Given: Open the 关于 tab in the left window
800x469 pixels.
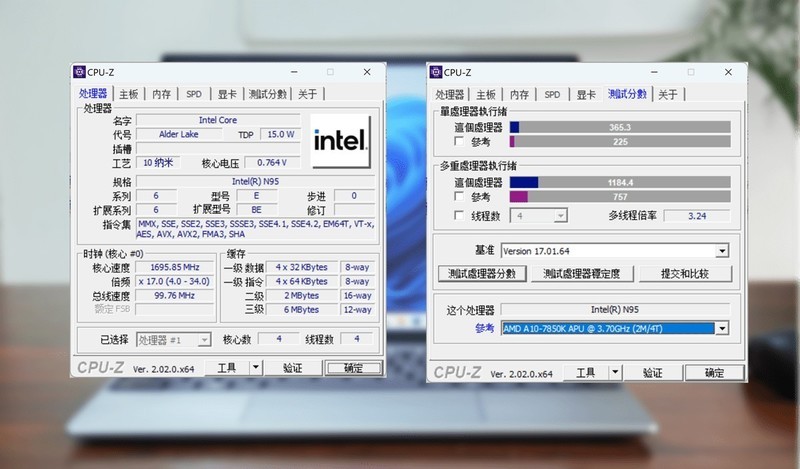Looking at the screenshot, I should click(x=308, y=94).
